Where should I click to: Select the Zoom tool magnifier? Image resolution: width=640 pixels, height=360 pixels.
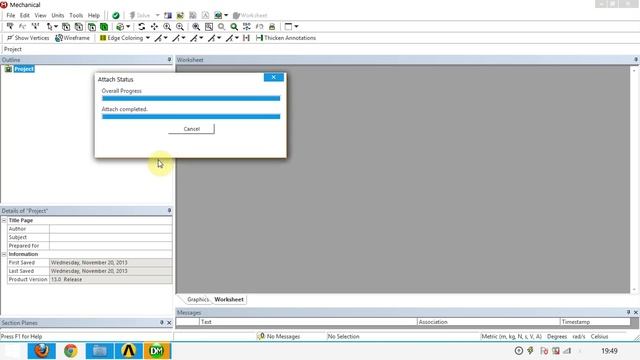coord(167,27)
